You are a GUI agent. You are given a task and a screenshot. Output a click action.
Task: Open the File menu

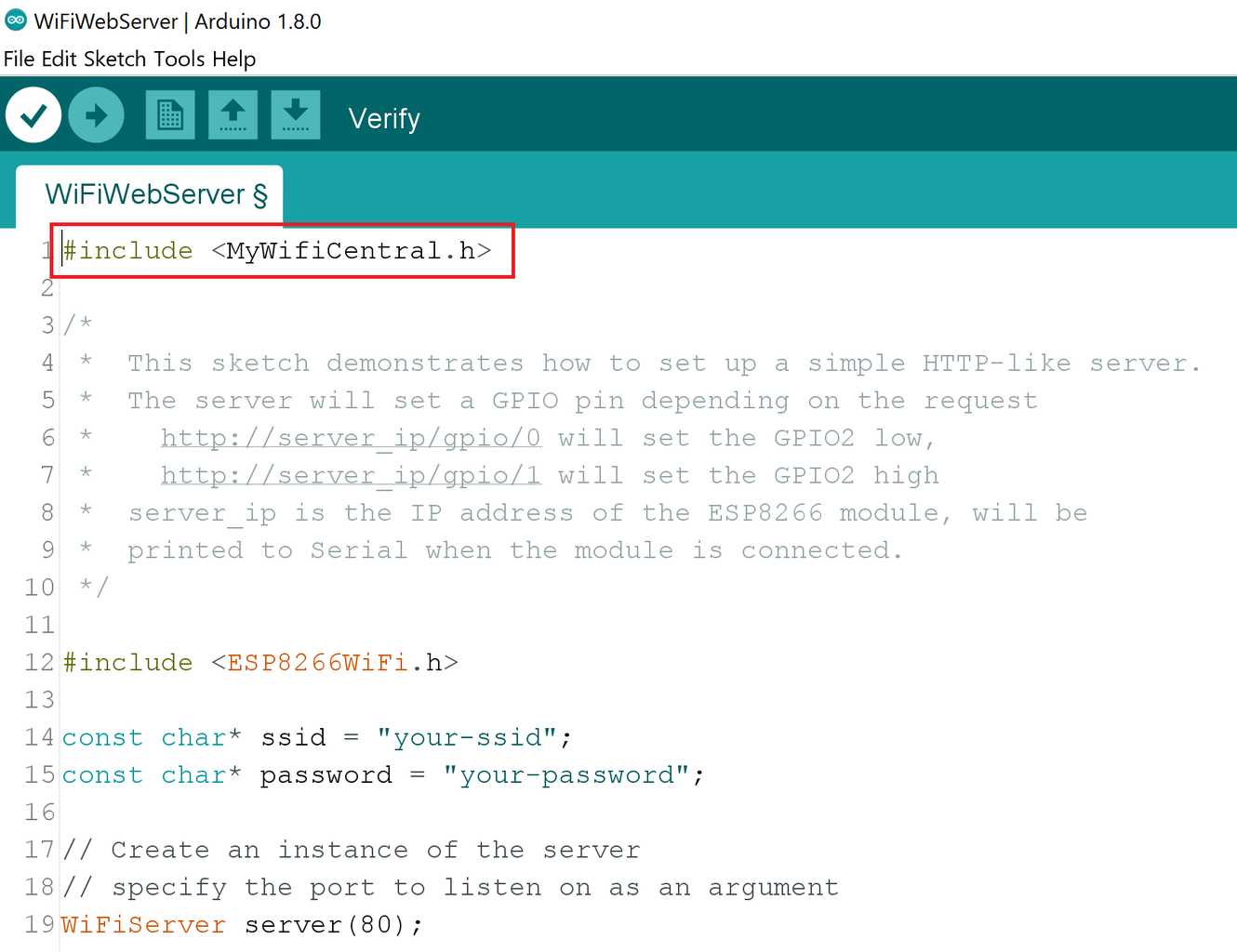pos(21,59)
